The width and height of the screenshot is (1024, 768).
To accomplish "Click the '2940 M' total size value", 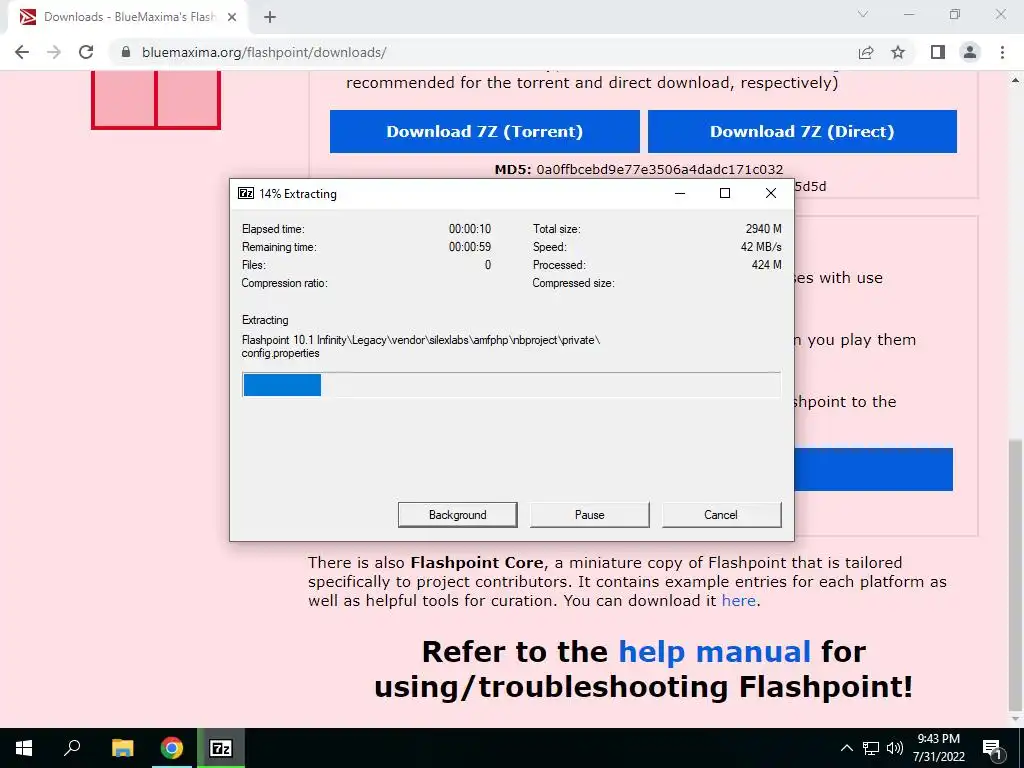I will [x=763, y=229].
